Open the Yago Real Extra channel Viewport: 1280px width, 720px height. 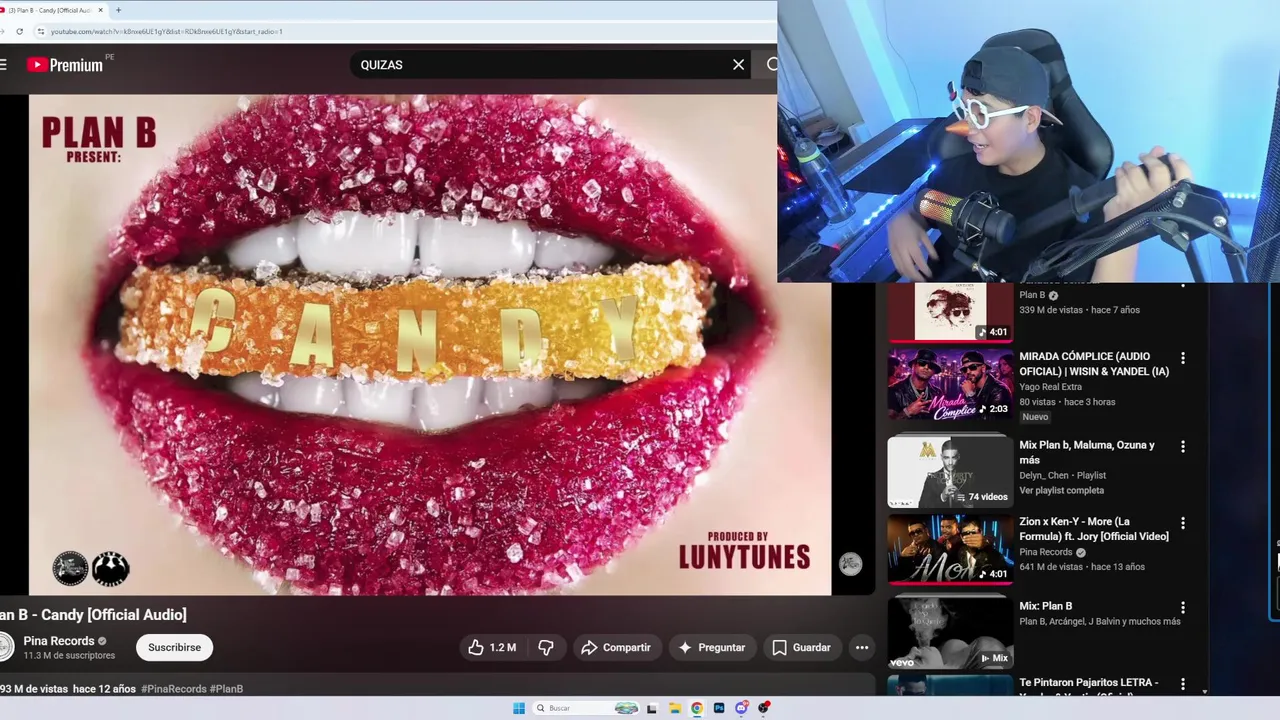pyautogui.click(x=1050, y=387)
